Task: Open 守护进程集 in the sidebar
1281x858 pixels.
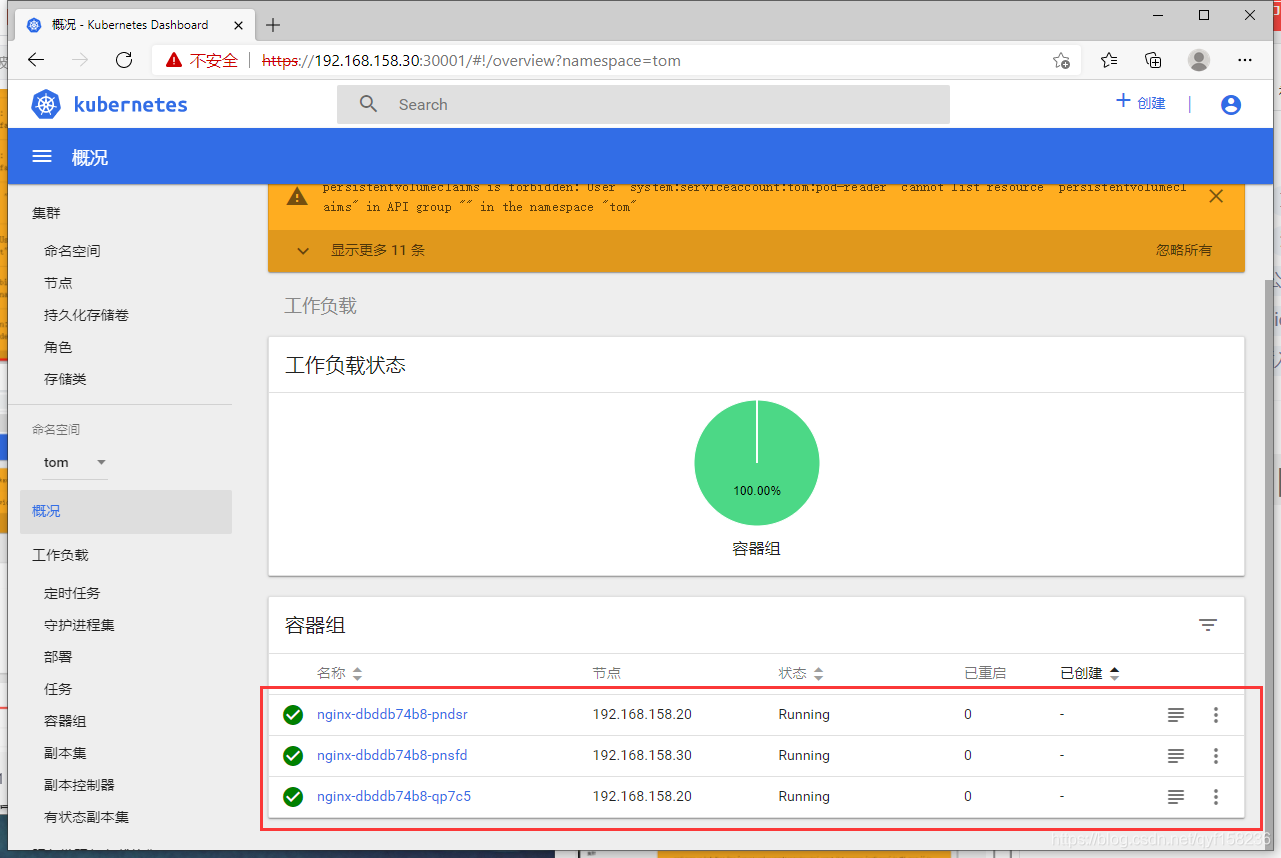Action: click(79, 625)
